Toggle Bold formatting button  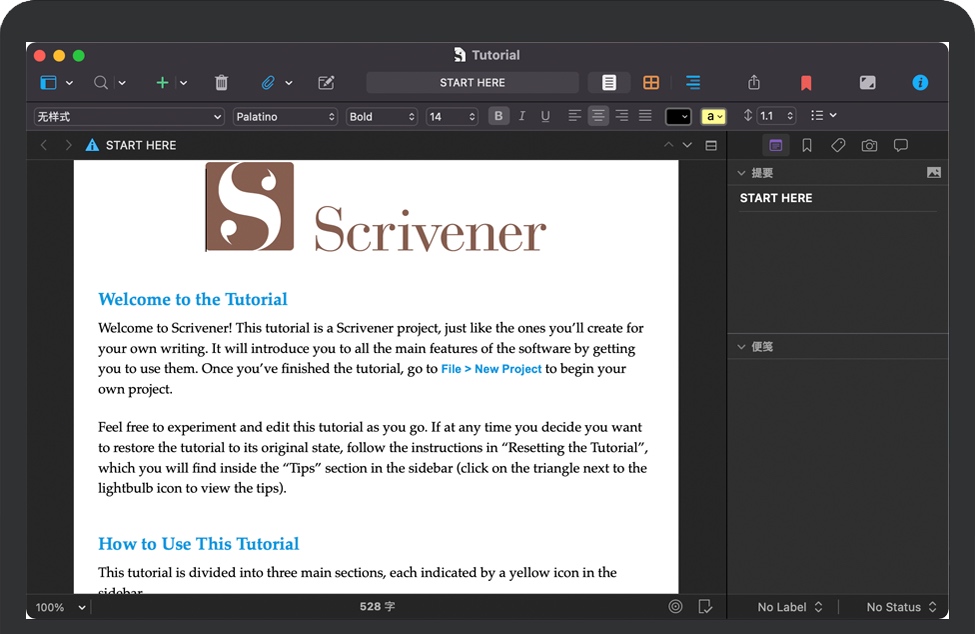click(498, 117)
